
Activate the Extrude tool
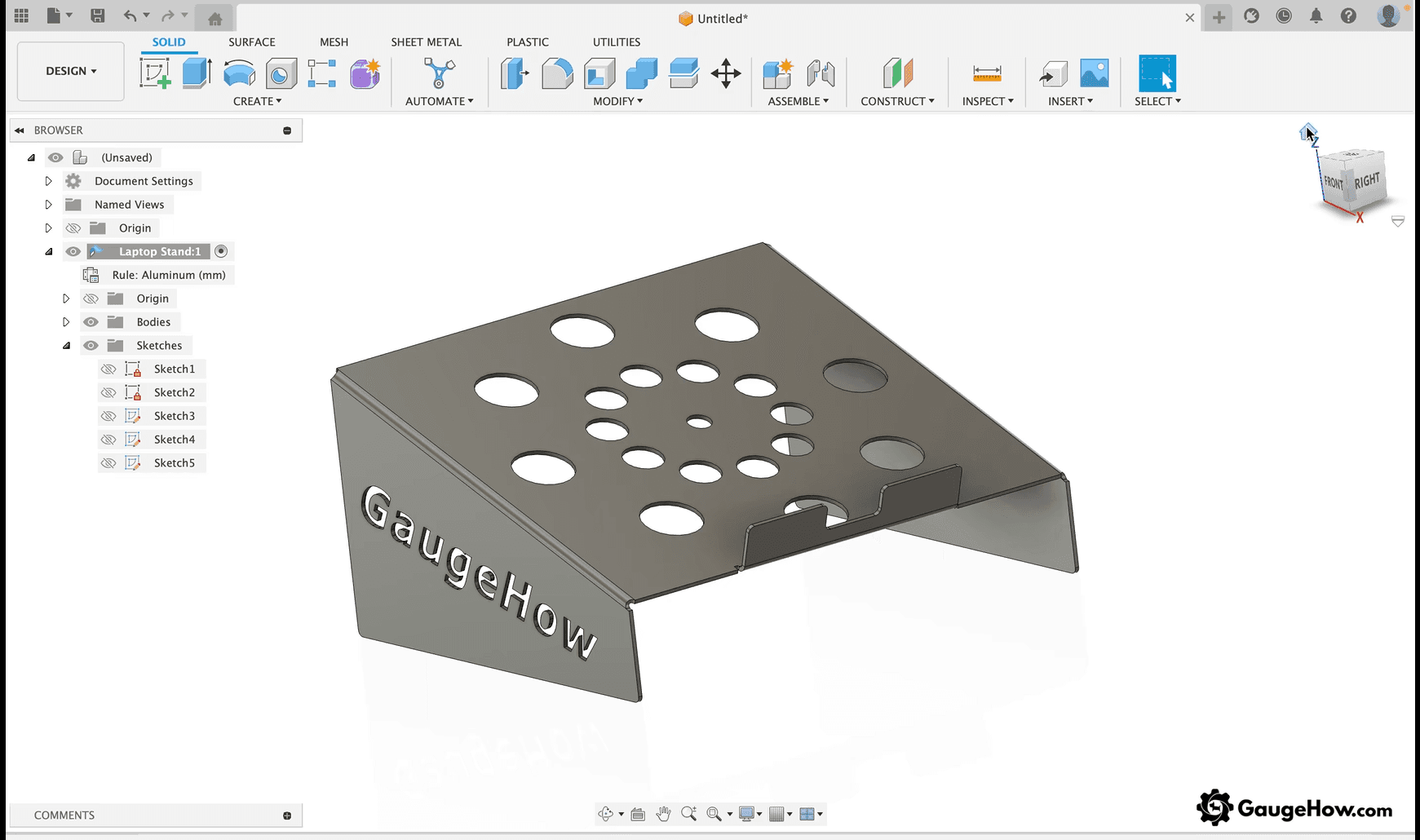(196, 73)
